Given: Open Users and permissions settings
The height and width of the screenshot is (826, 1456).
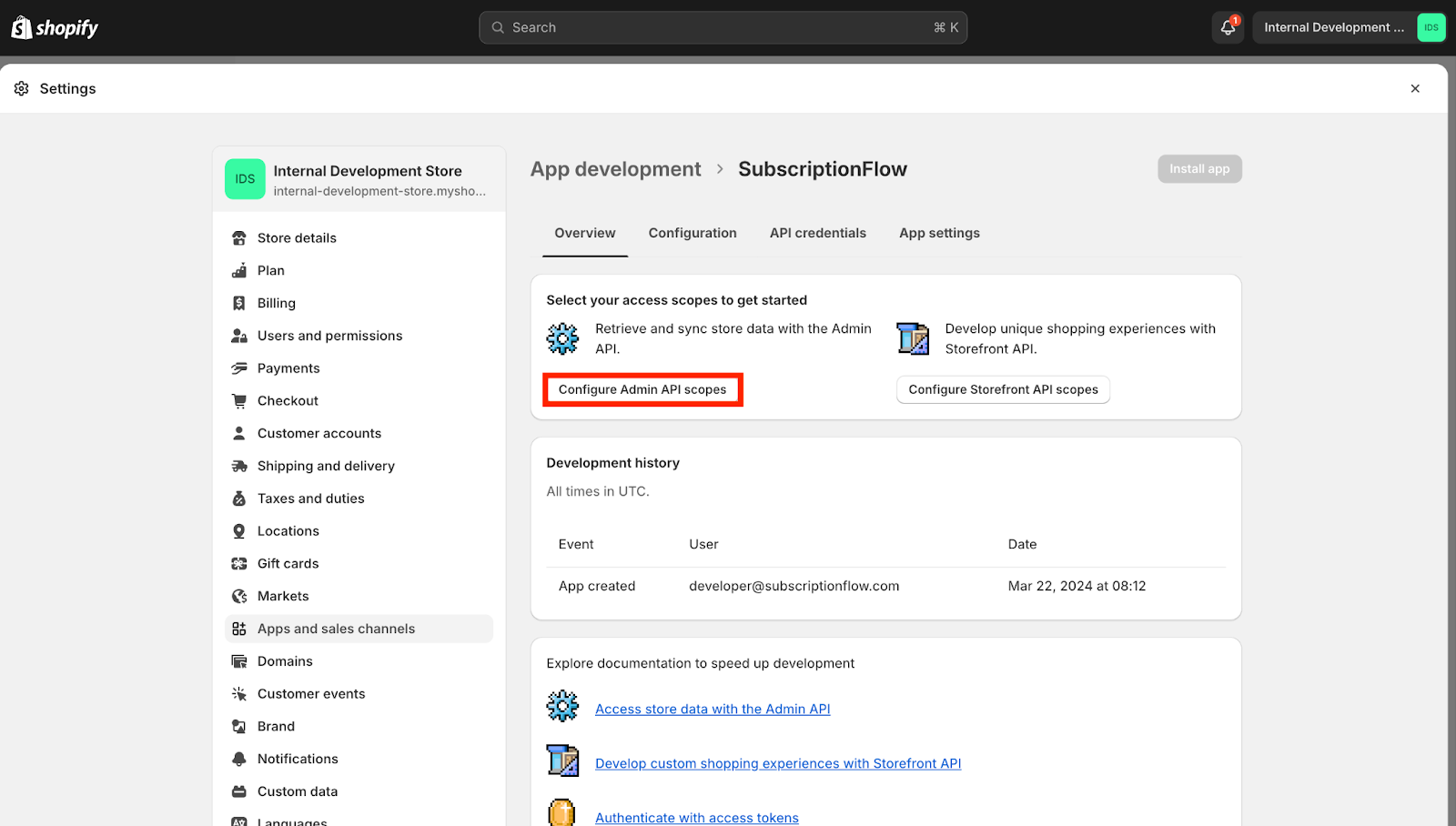Looking at the screenshot, I should tap(359, 336).
